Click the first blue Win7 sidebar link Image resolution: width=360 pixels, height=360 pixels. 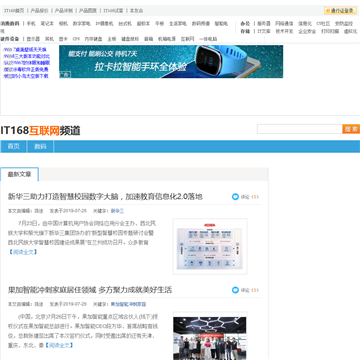[x=25, y=50]
